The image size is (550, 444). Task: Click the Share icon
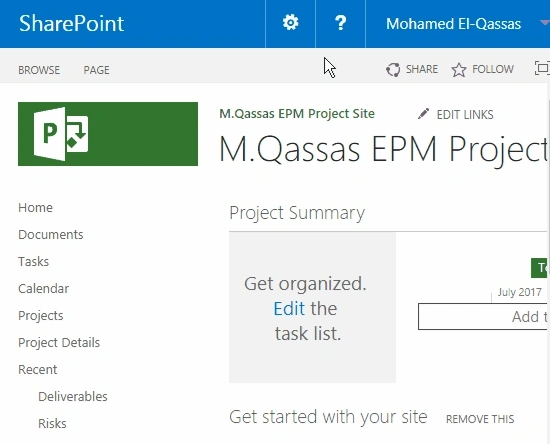pos(393,69)
